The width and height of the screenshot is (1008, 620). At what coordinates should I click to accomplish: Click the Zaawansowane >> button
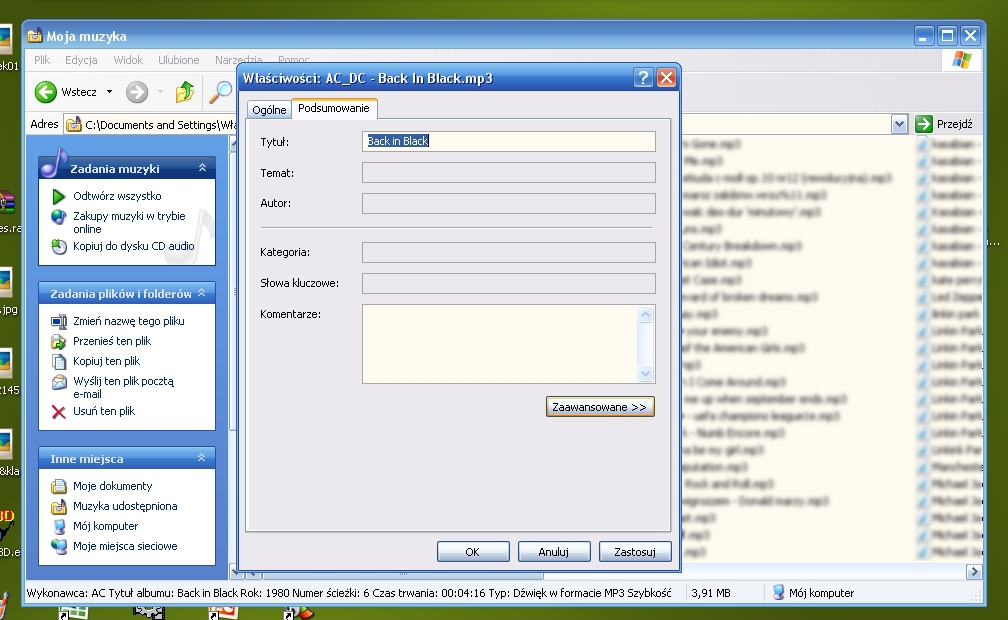600,407
